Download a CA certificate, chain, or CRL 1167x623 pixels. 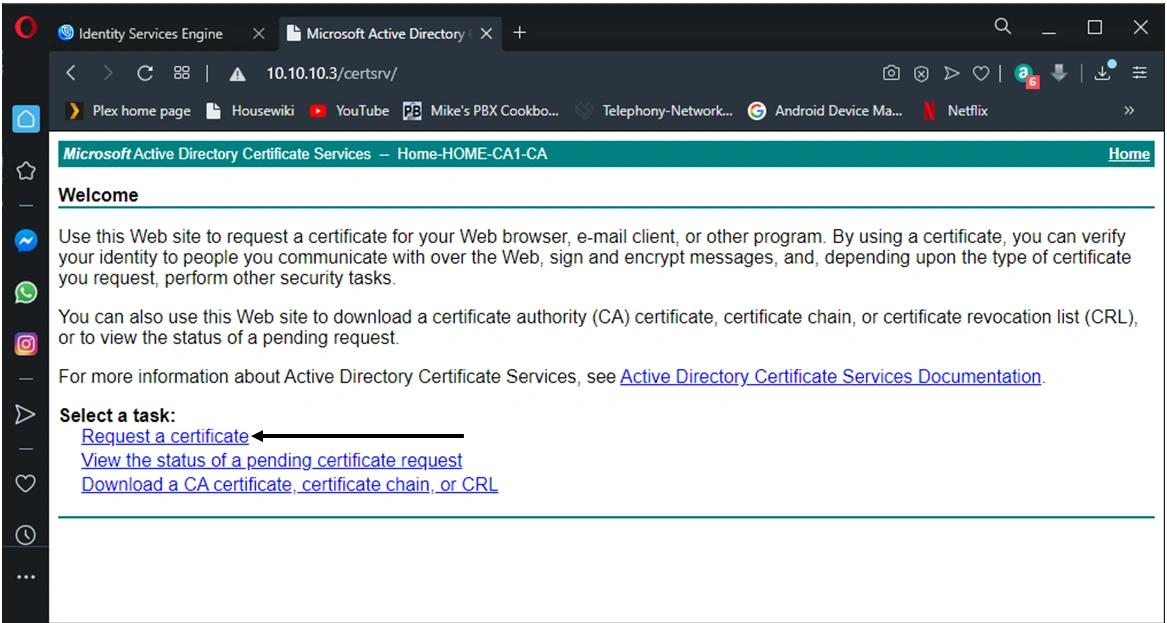290,485
